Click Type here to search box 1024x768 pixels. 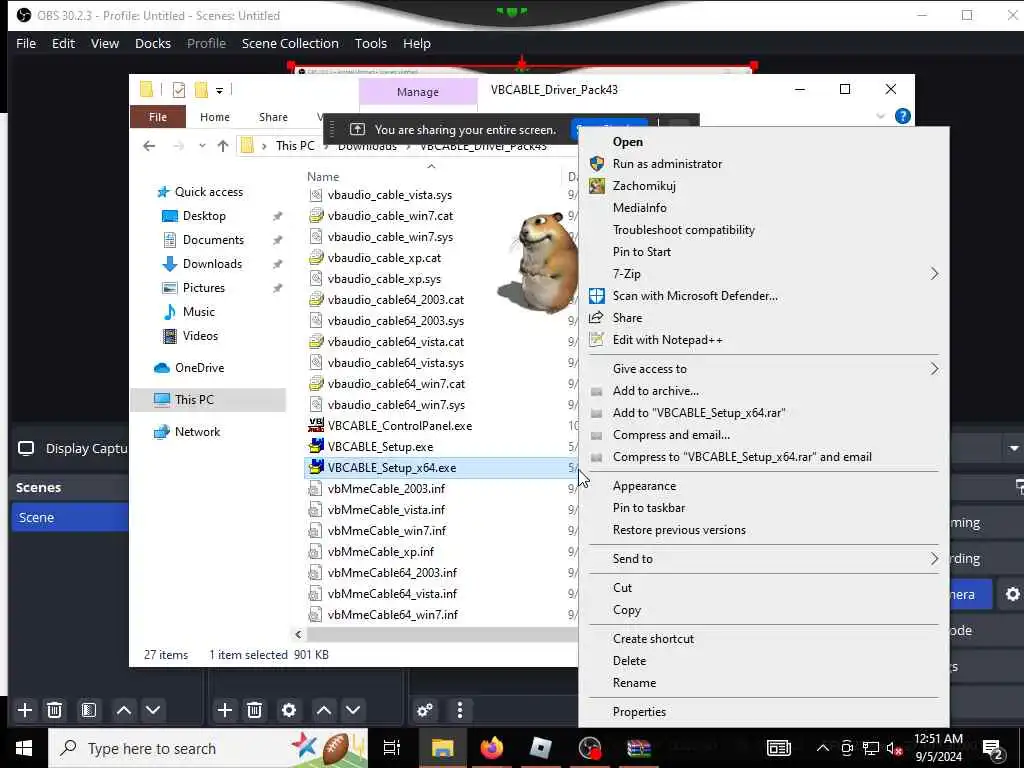coord(208,748)
